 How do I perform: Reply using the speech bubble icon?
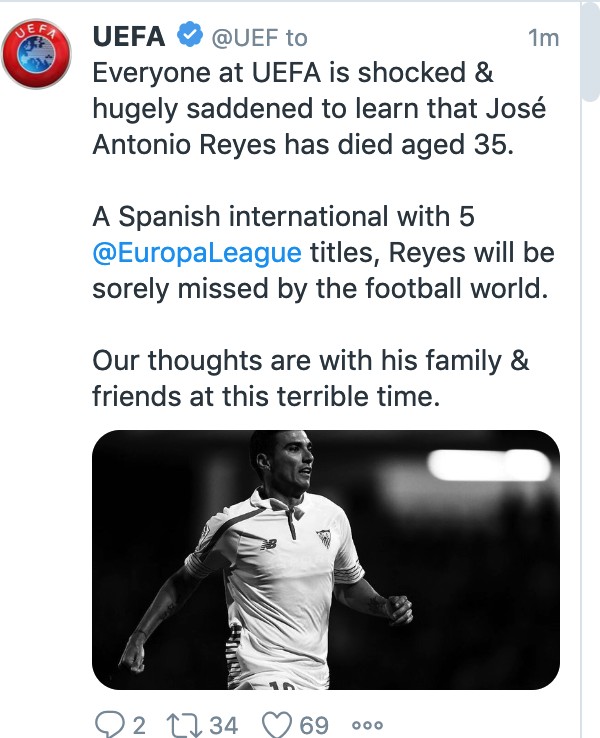coord(104,723)
